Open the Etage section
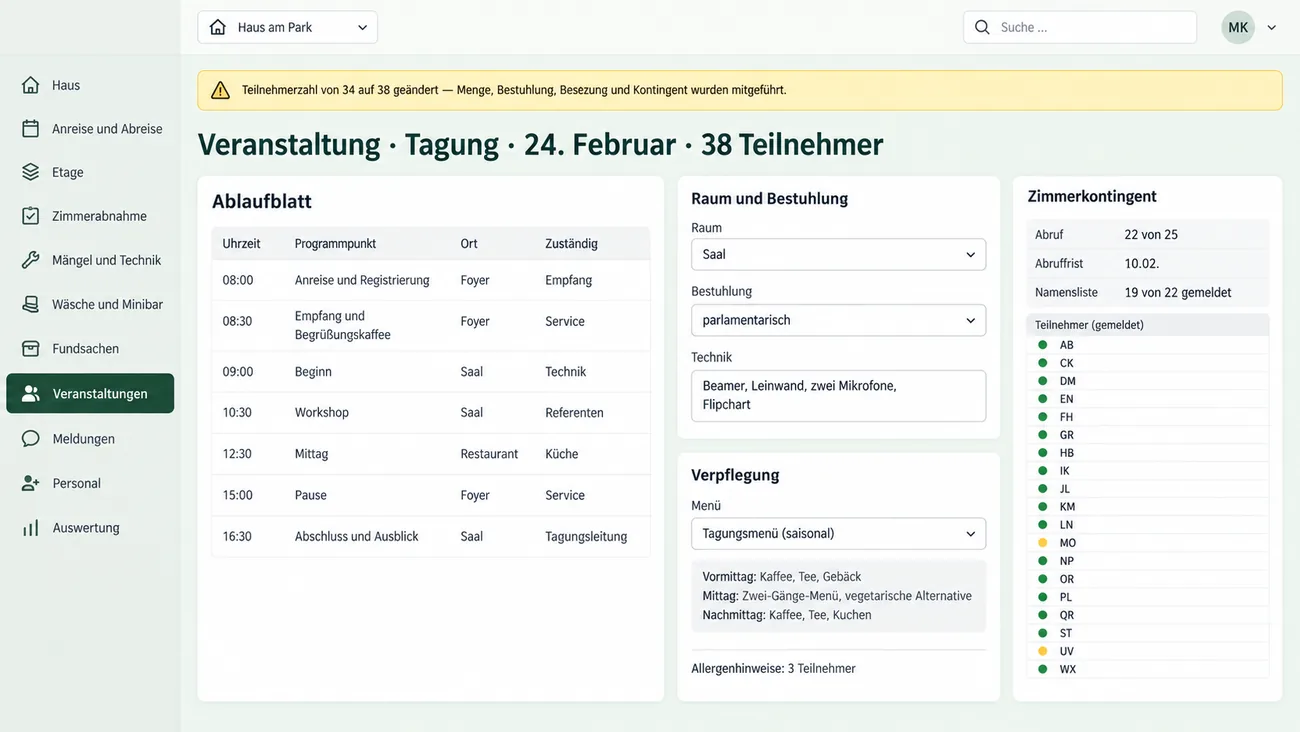The image size is (1300, 732). [x=90, y=172]
